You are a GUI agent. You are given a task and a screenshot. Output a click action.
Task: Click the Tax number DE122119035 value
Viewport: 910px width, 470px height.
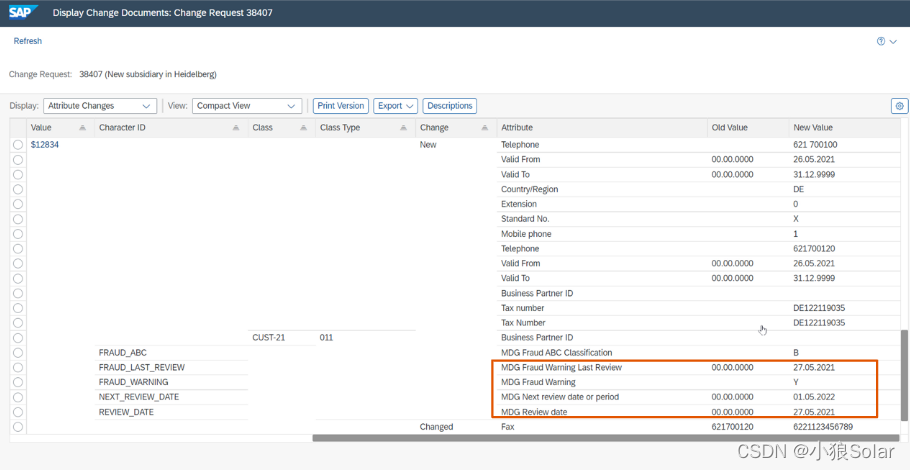coord(819,308)
